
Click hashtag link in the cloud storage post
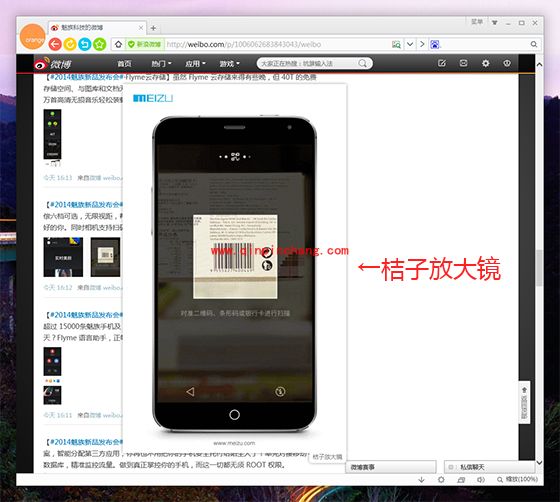[x=87, y=77]
